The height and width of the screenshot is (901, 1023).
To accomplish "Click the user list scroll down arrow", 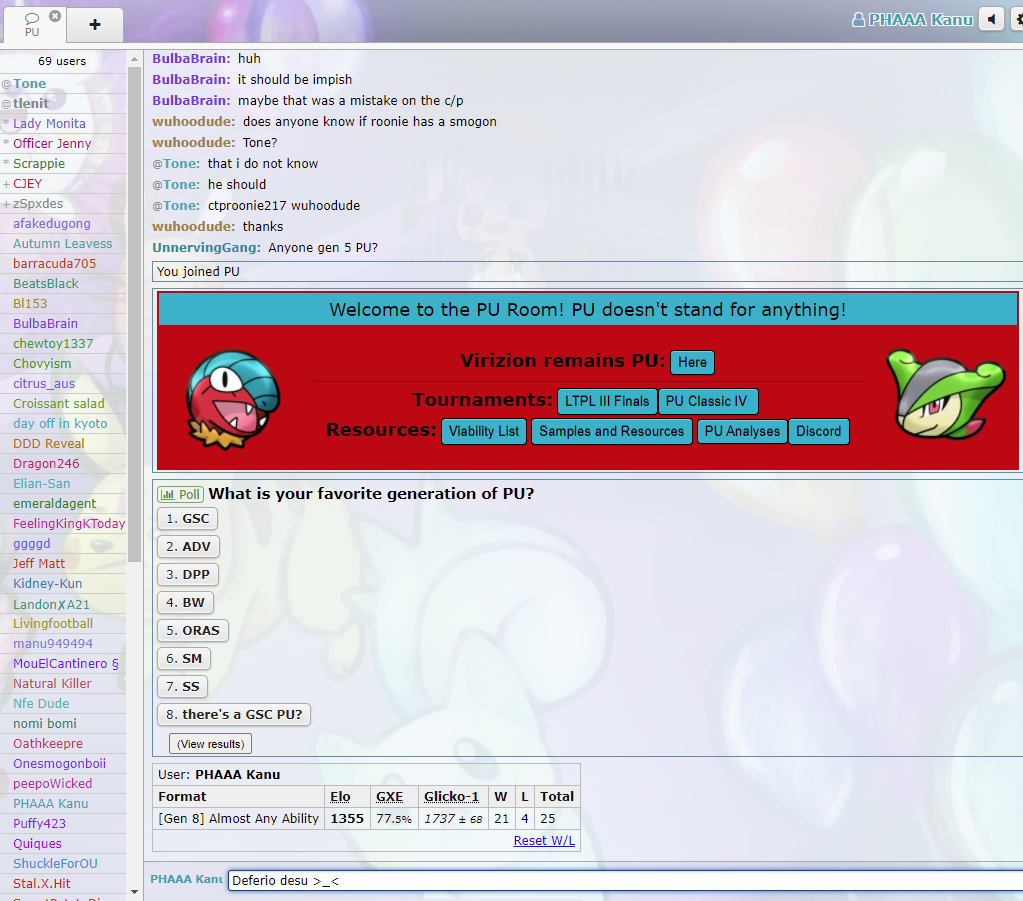I will 135,890.
